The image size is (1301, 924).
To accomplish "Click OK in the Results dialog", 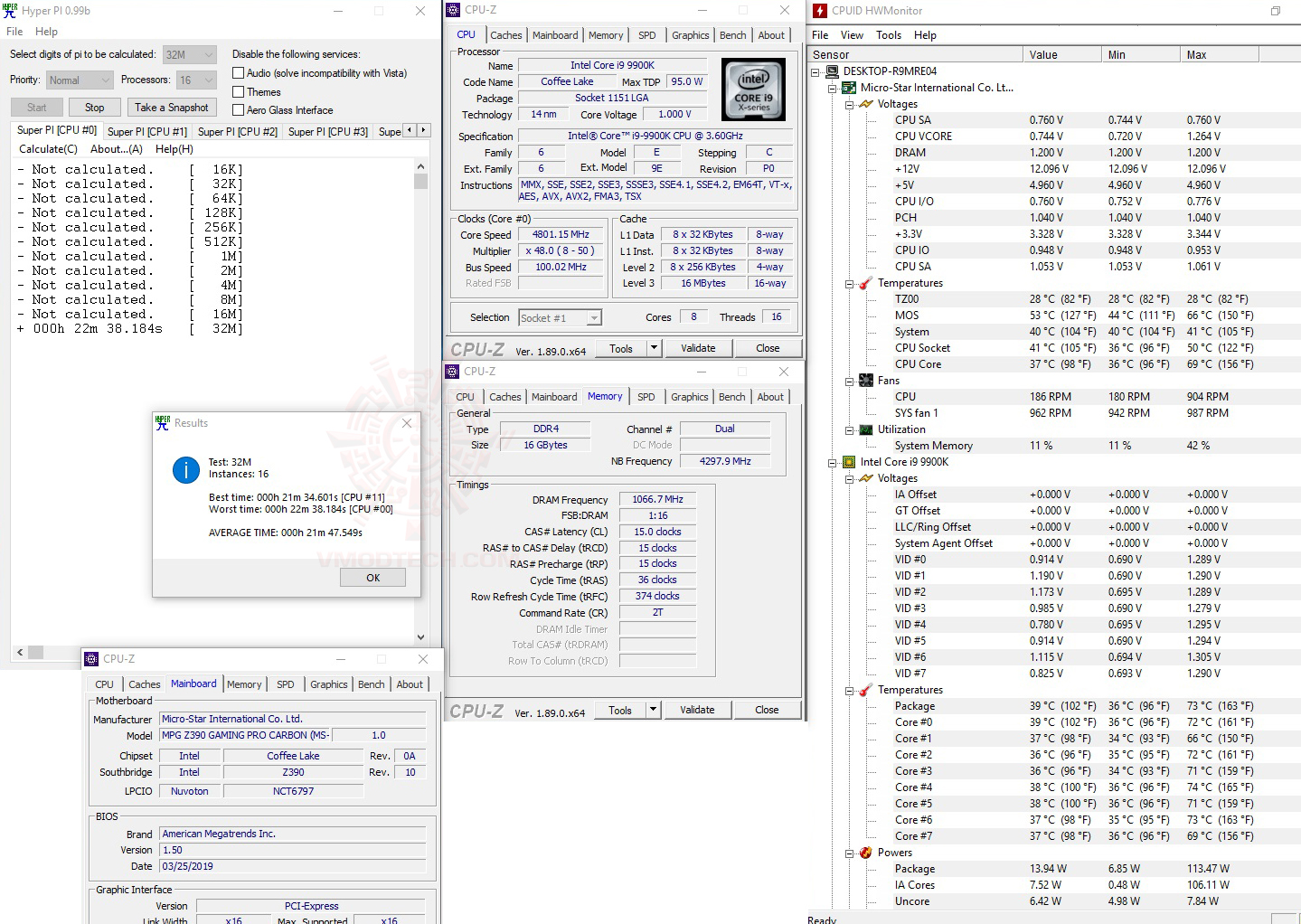I will click(x=373, y=578).
